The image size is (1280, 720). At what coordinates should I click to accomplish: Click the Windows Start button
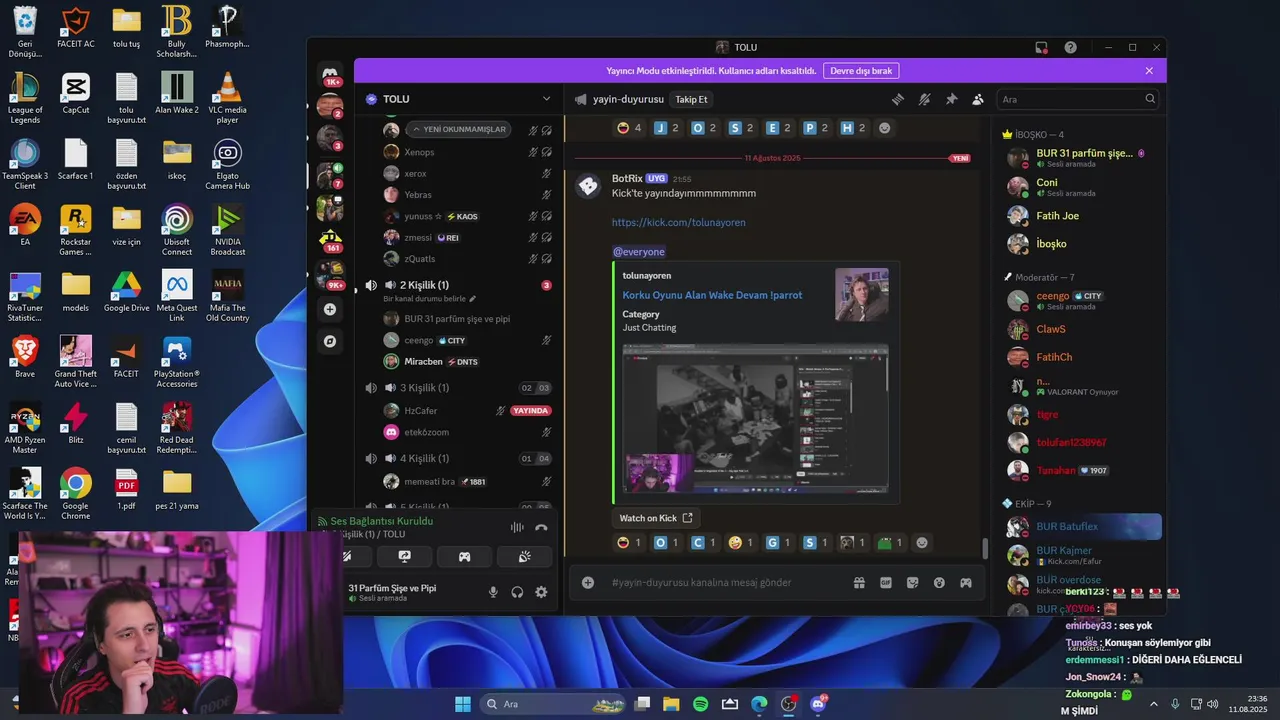tap(463, 704)
